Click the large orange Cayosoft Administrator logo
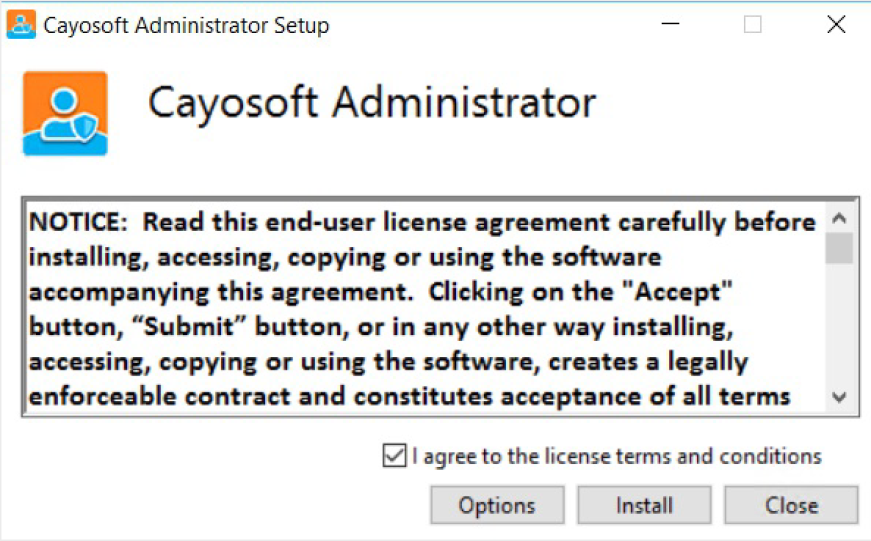This screenshot has height=541, width=871. (x=65, y=113)
